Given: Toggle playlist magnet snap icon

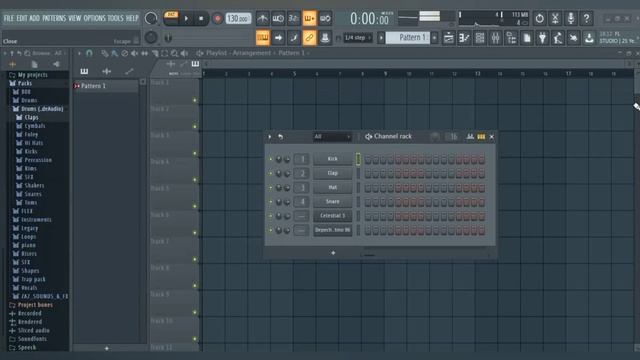Looking at the screenshot, I should coord(89,53).
